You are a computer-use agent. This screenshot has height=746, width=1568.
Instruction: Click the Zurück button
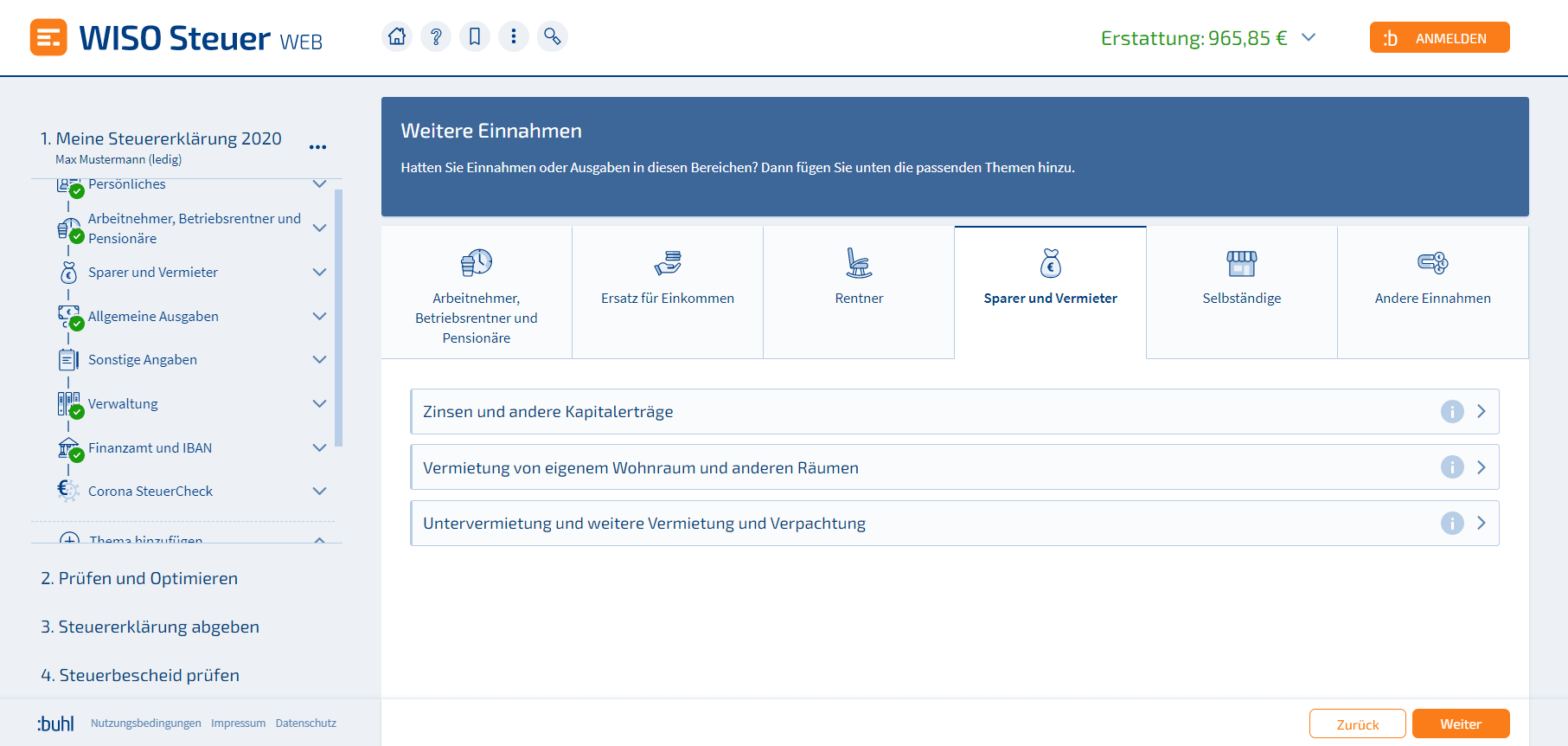(1357, 724)
